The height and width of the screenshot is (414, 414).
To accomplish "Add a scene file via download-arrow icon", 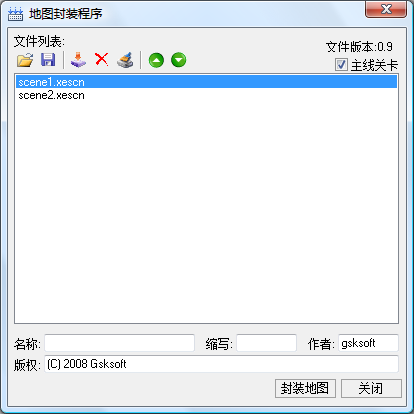I will [x=78, y=60].
